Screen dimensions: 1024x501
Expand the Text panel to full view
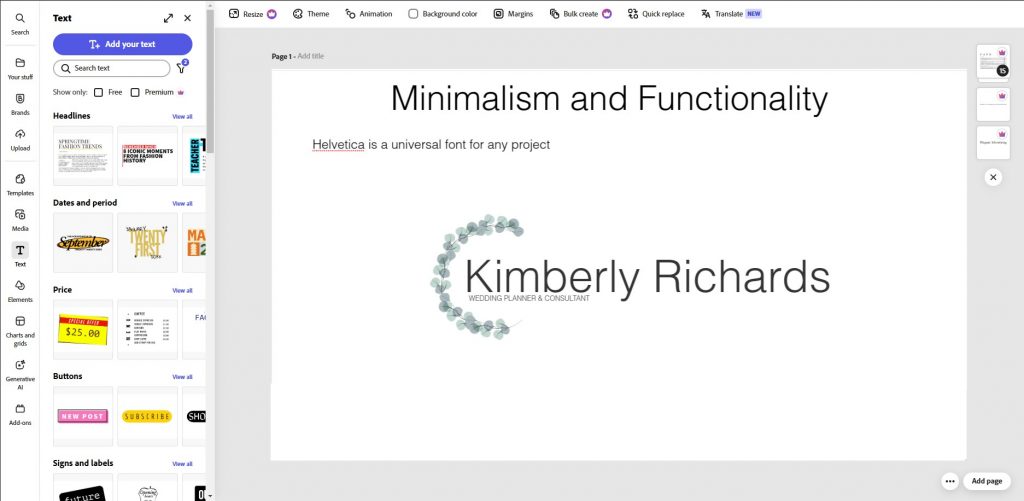tap(168, 18)
